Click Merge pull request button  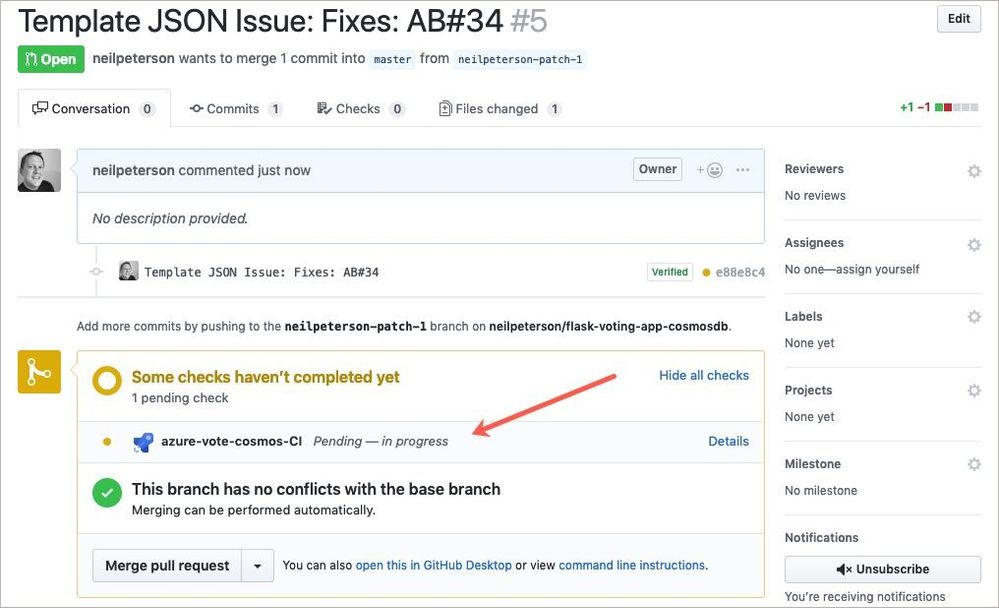[167, 565]
